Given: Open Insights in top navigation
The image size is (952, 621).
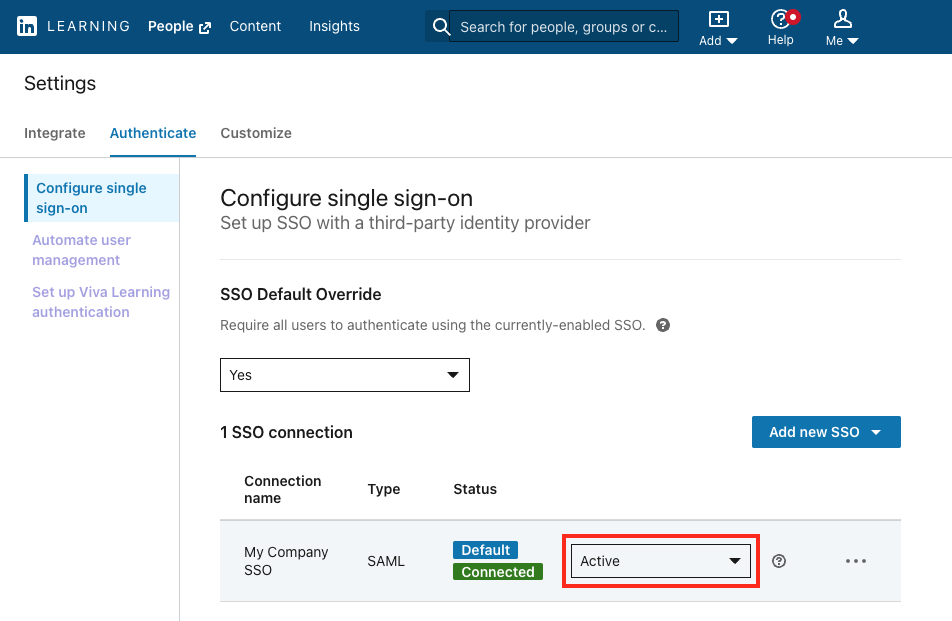Looking at the screenshot, I should tap(334, 26).
